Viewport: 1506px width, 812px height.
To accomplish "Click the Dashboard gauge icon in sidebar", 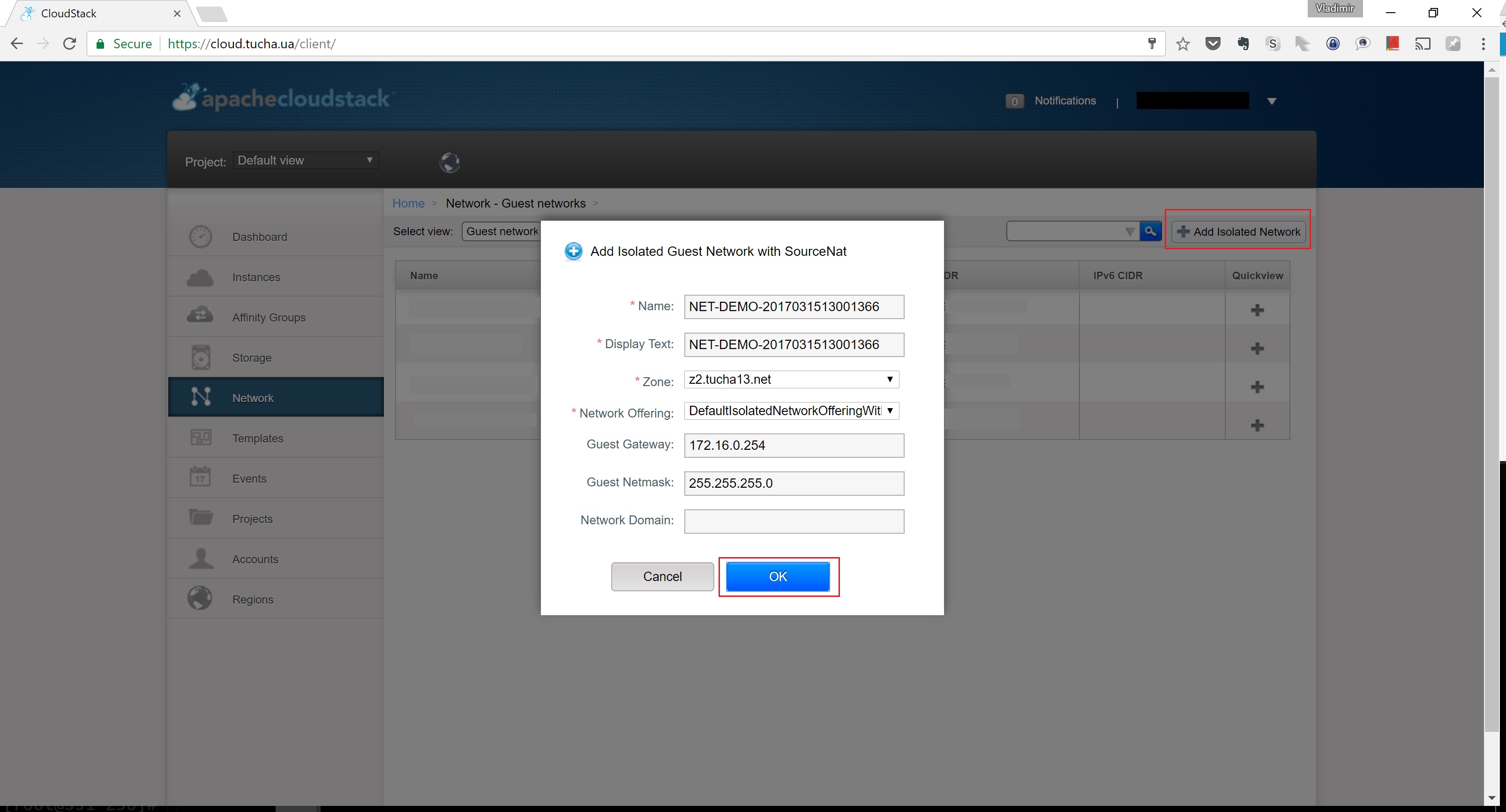I will [201, 237].
